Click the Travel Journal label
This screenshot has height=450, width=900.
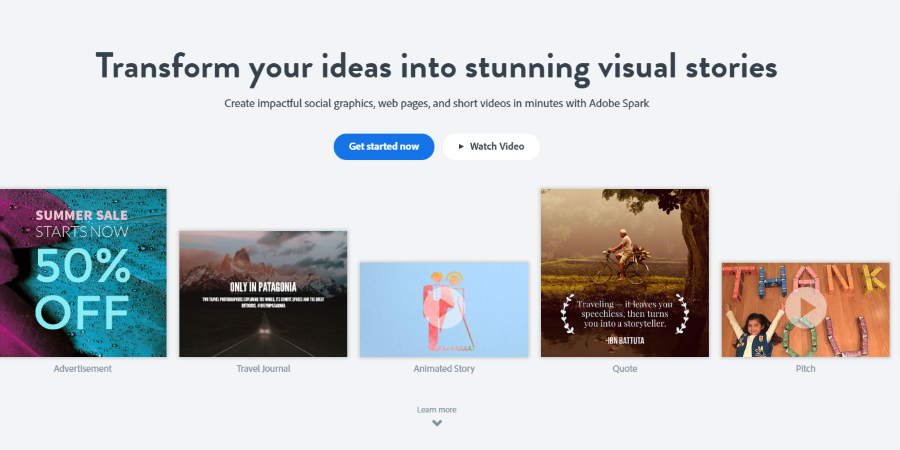(x=263, y=369)
